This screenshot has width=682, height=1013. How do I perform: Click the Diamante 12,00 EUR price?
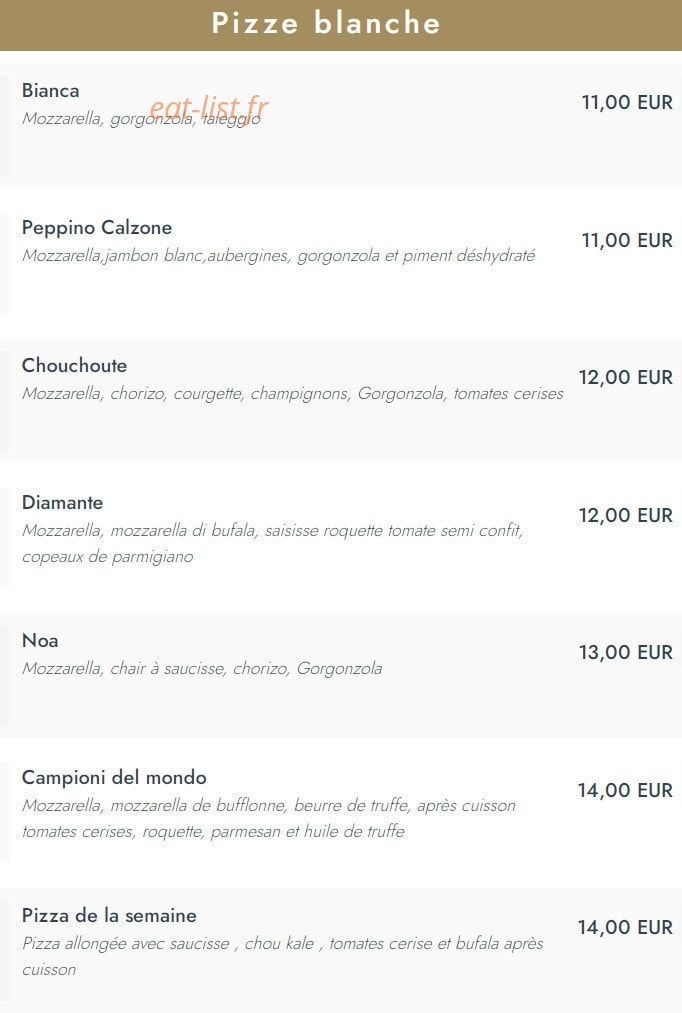point(626,516)
